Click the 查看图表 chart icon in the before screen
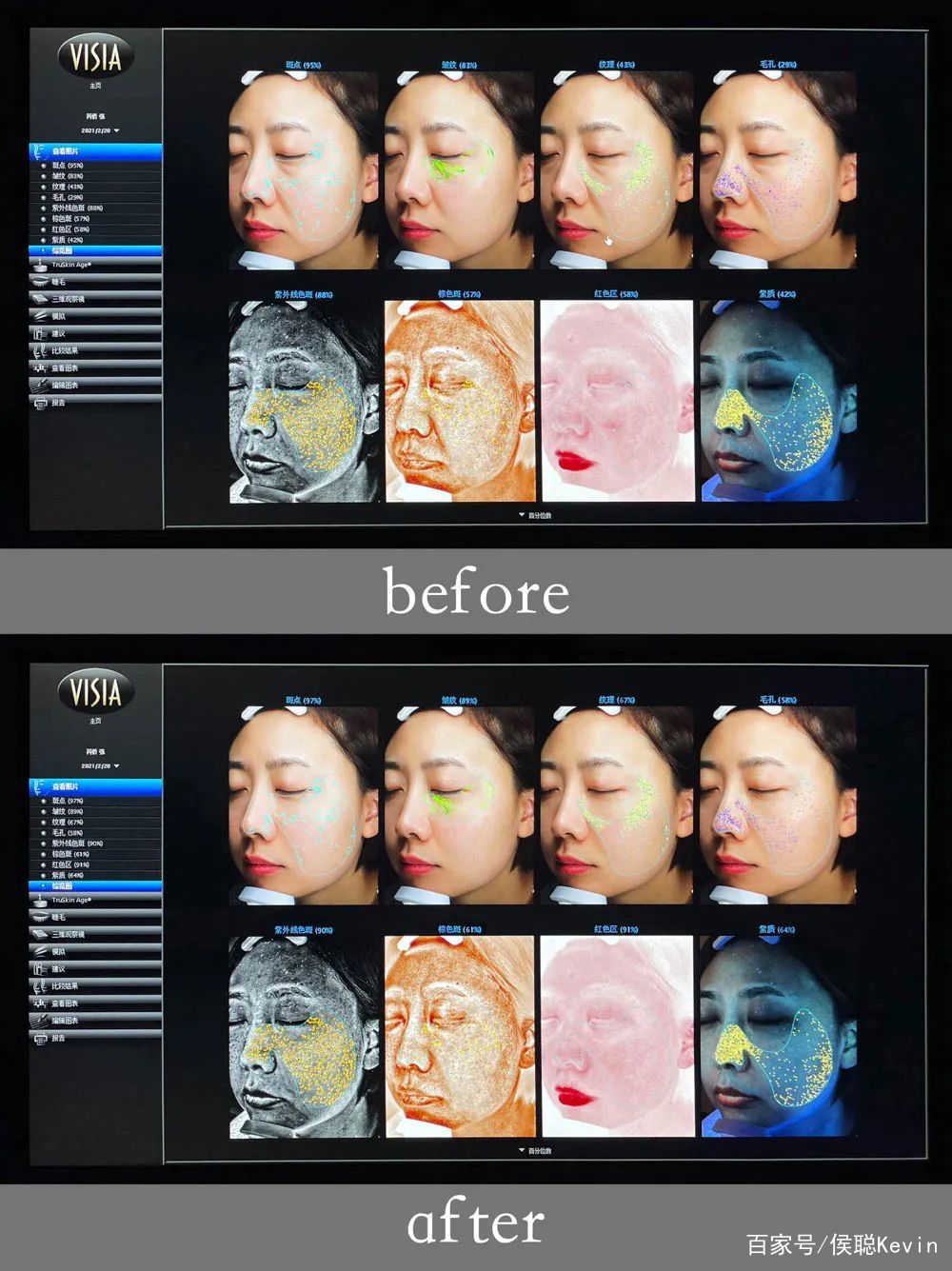 40,367
